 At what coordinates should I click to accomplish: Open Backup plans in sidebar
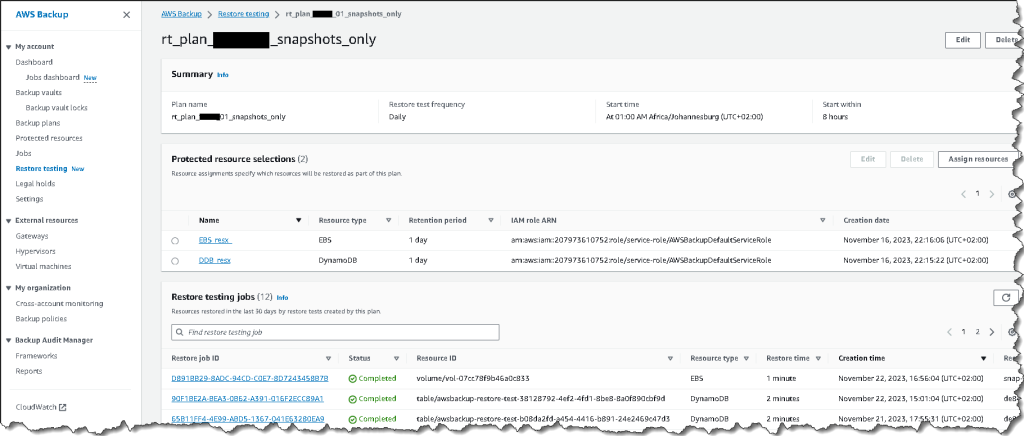click(38, 123)
